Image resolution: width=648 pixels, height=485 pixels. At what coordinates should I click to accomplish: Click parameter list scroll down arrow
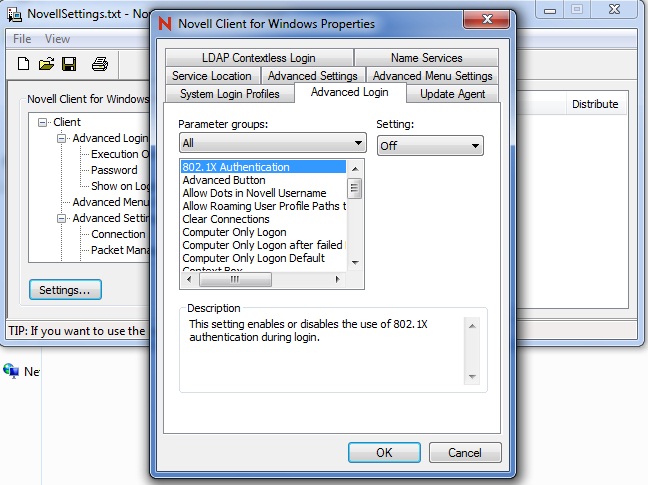[x=355, y=263]
